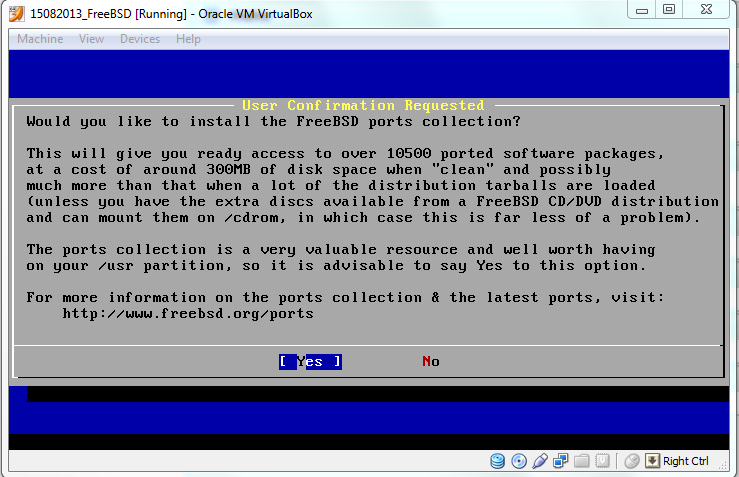
Task: Click the USB devices status icon
Action: (x=540, y=461)
